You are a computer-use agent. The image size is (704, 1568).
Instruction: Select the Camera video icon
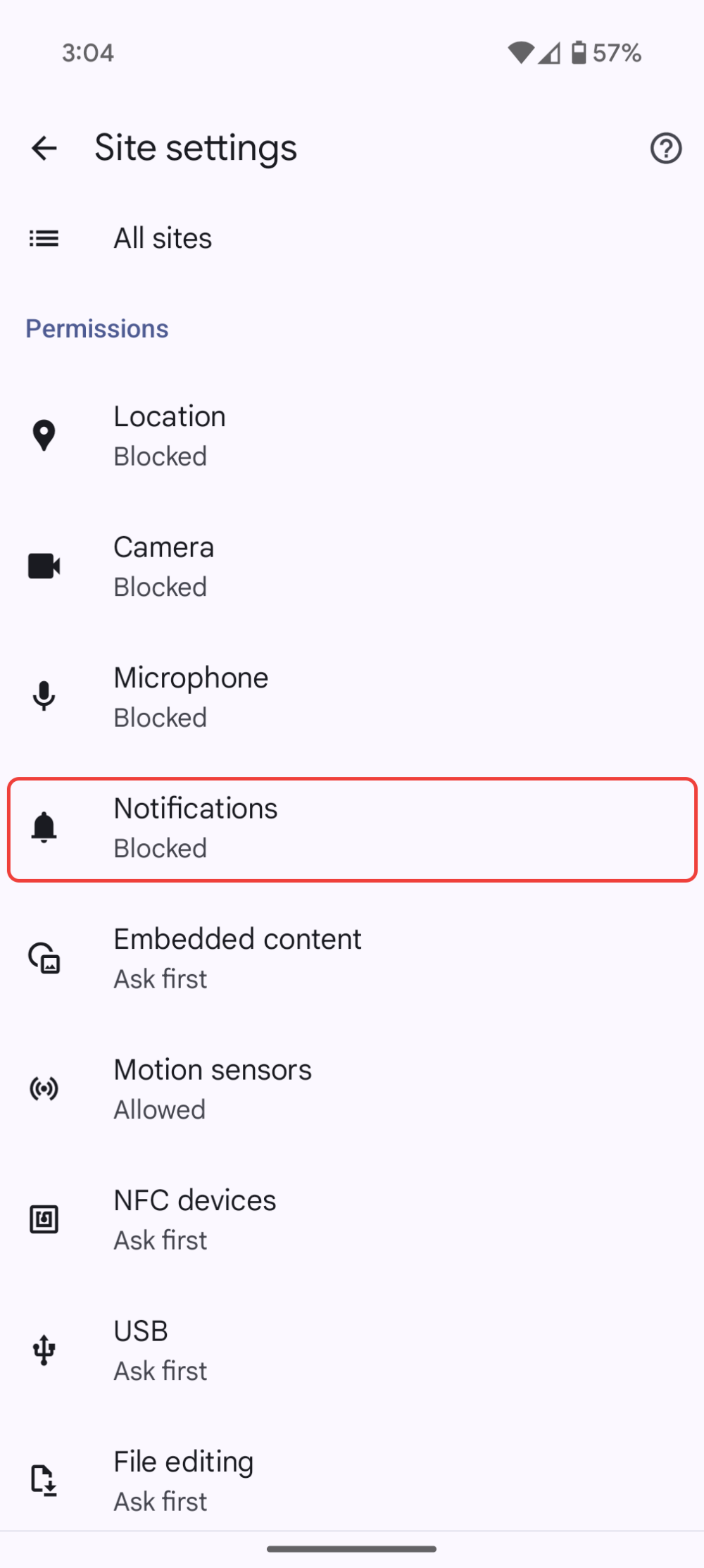tap(44, 566)
